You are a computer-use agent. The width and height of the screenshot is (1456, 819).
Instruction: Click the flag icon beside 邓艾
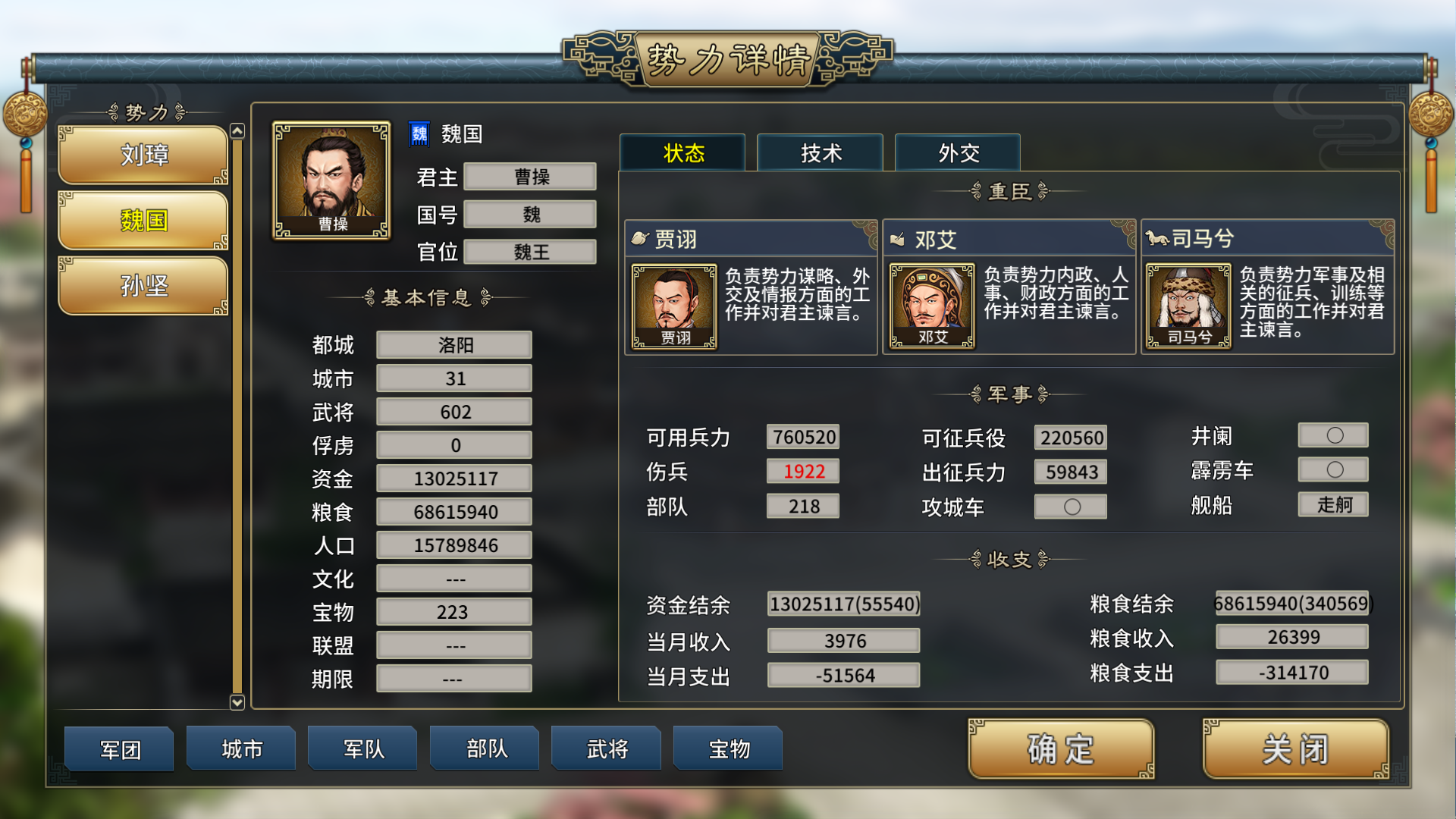897,240
